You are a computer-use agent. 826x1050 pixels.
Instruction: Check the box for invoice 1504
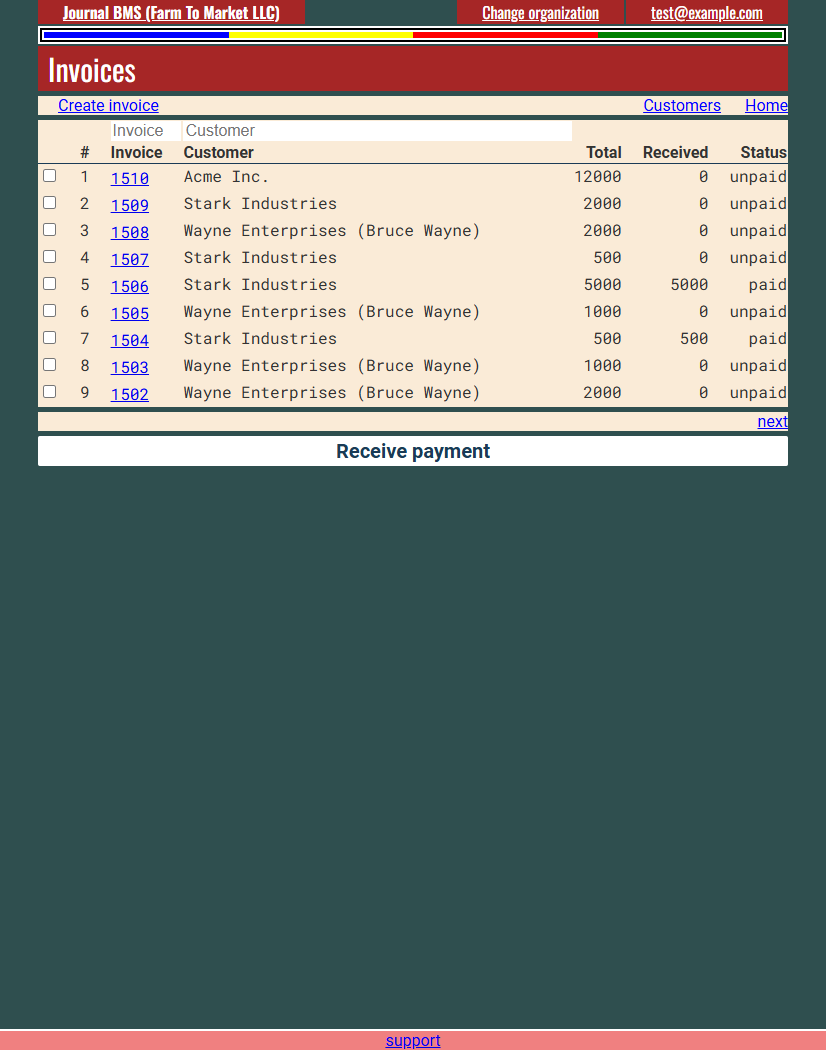tap(50, 338)
